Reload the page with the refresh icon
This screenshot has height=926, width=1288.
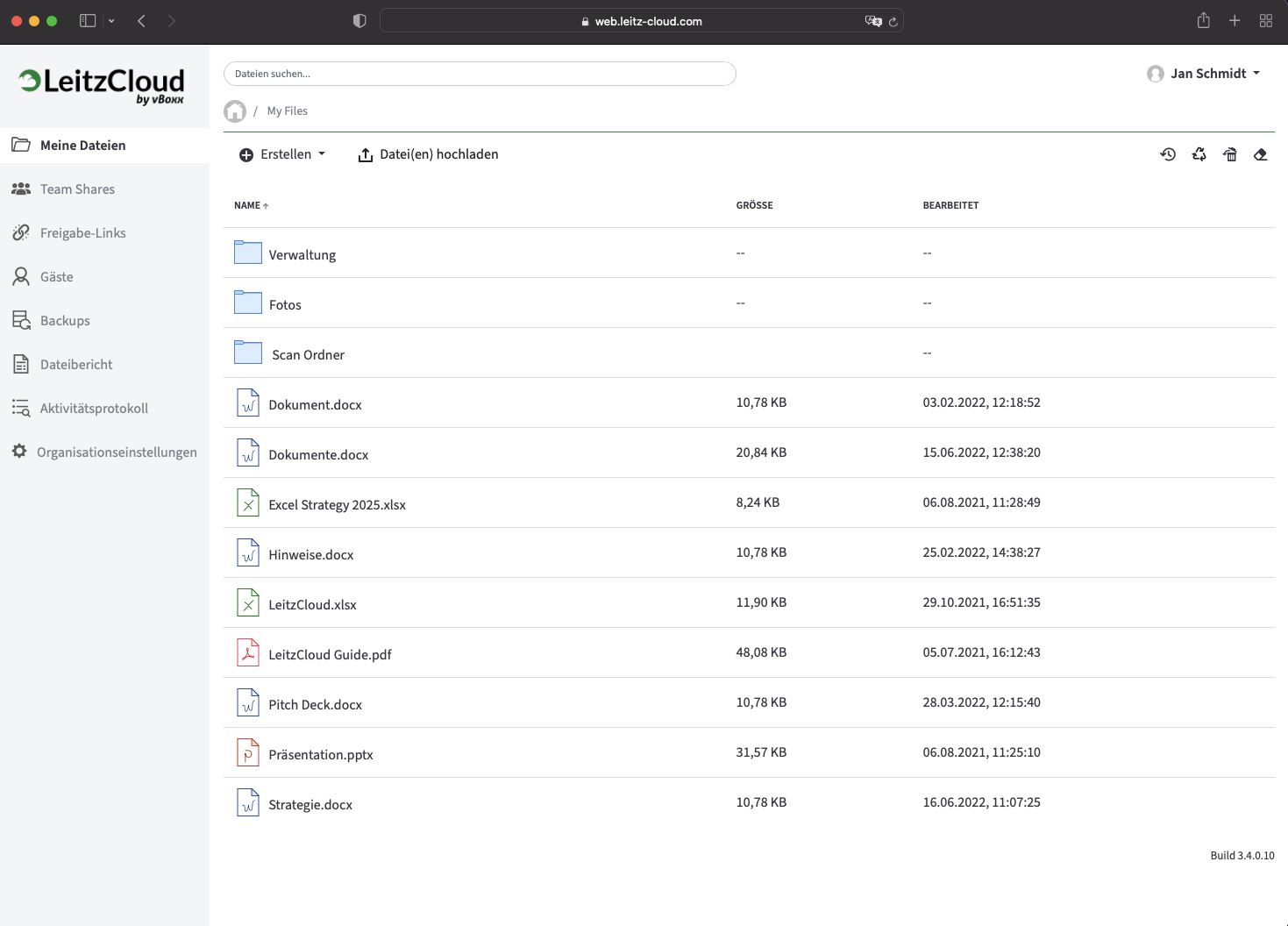tap(893, 22)
